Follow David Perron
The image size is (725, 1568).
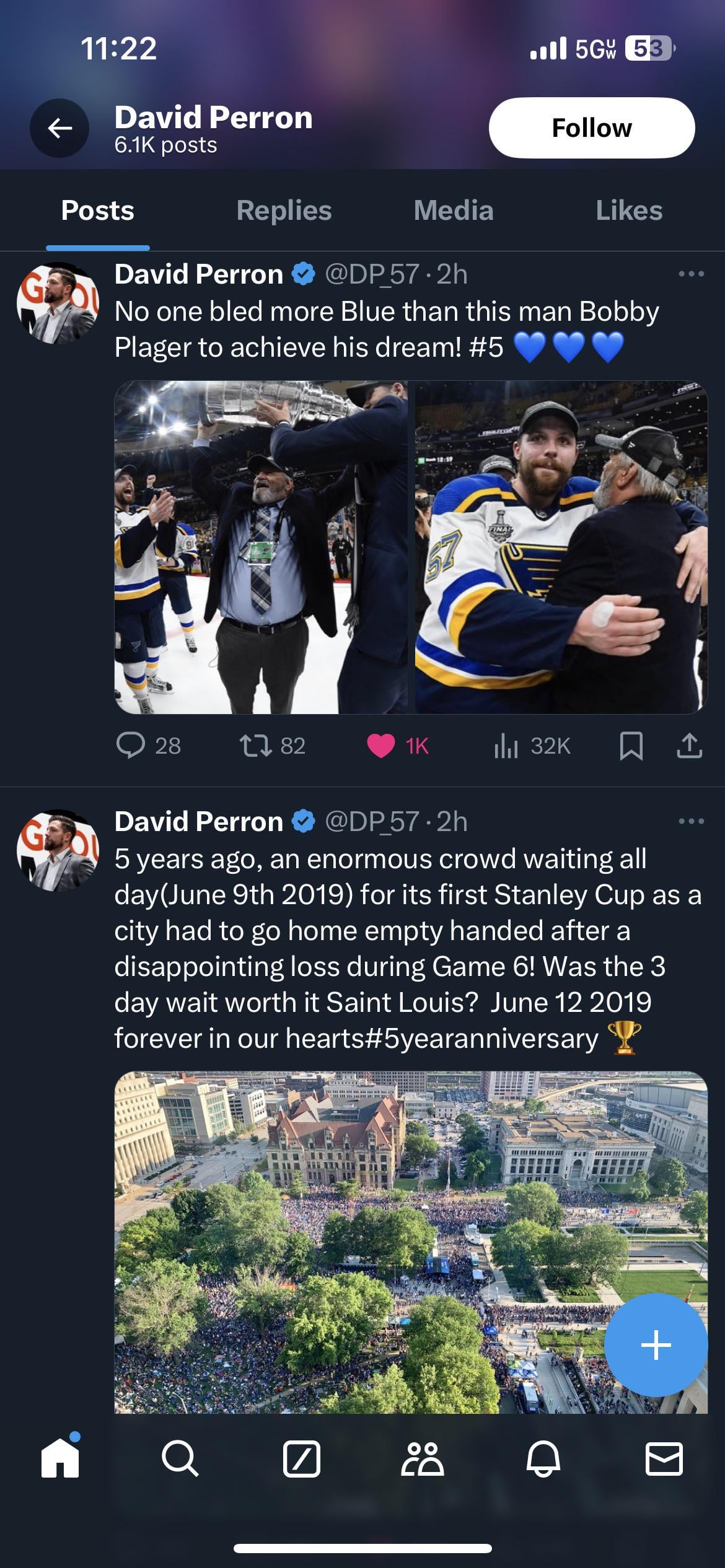coord(591,128)
